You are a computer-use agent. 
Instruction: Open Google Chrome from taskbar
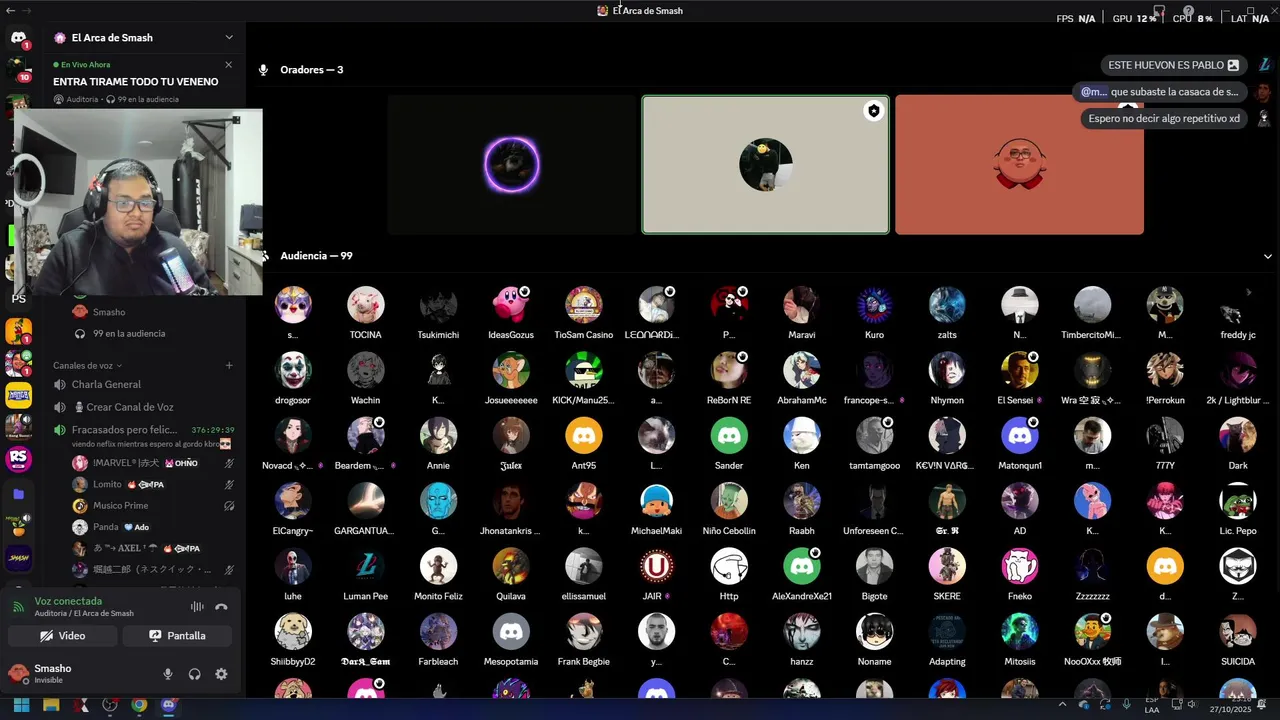pyautogui.click(x=139, y=705)
